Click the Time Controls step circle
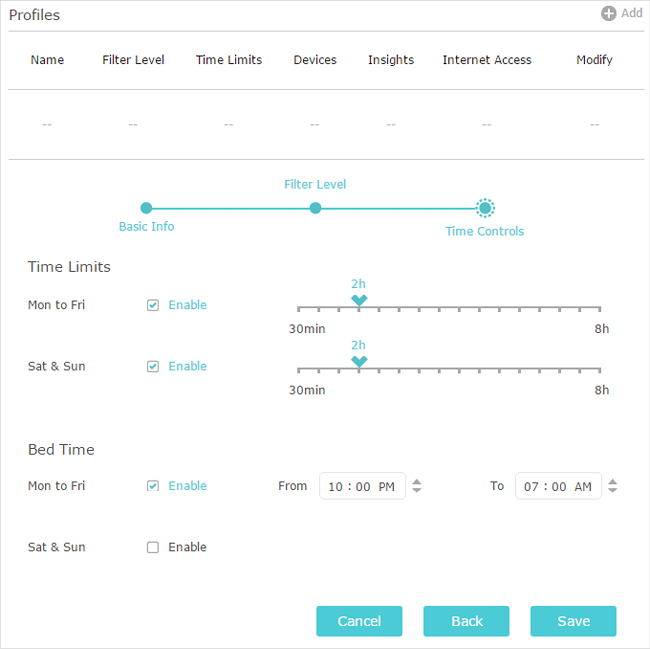Image resolution: width=650 pixels, height=649 pixels. pyautogui.click(x=485, y=208)
